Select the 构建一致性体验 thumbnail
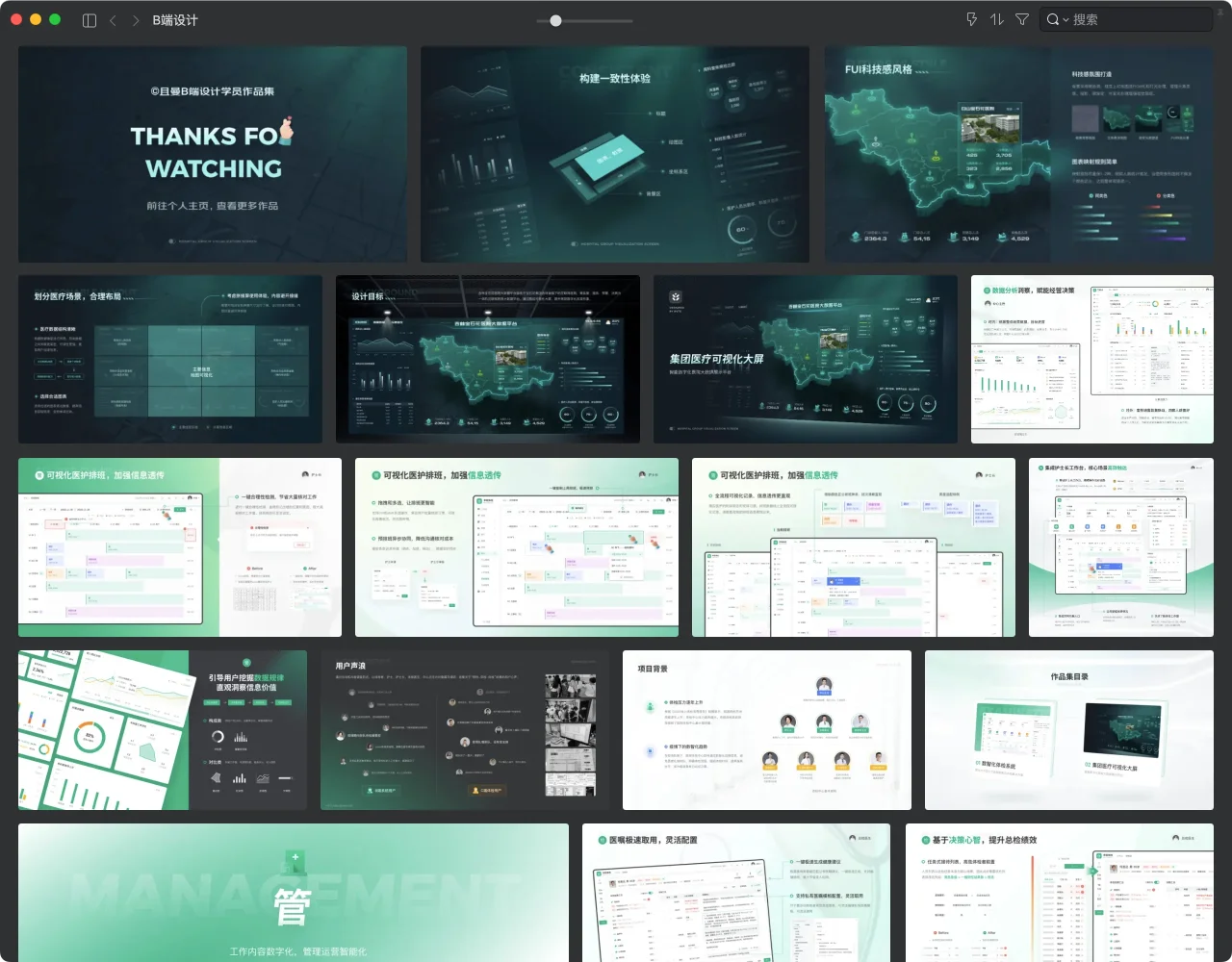1232x962 pixels. pos(614,154)
